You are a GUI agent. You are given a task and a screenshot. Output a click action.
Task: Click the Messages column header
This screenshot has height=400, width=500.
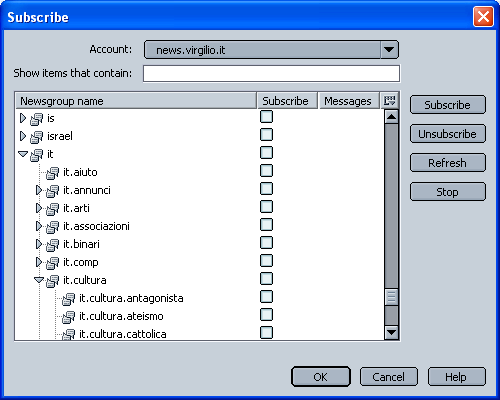coord(349,101)
